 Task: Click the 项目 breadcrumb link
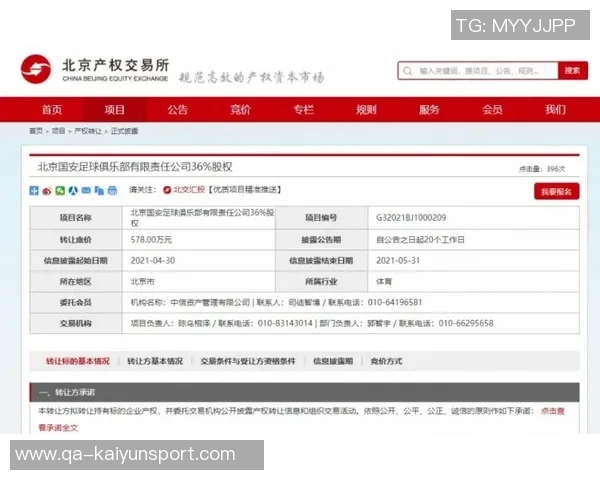pyautogui.click(x=58, y=131)
